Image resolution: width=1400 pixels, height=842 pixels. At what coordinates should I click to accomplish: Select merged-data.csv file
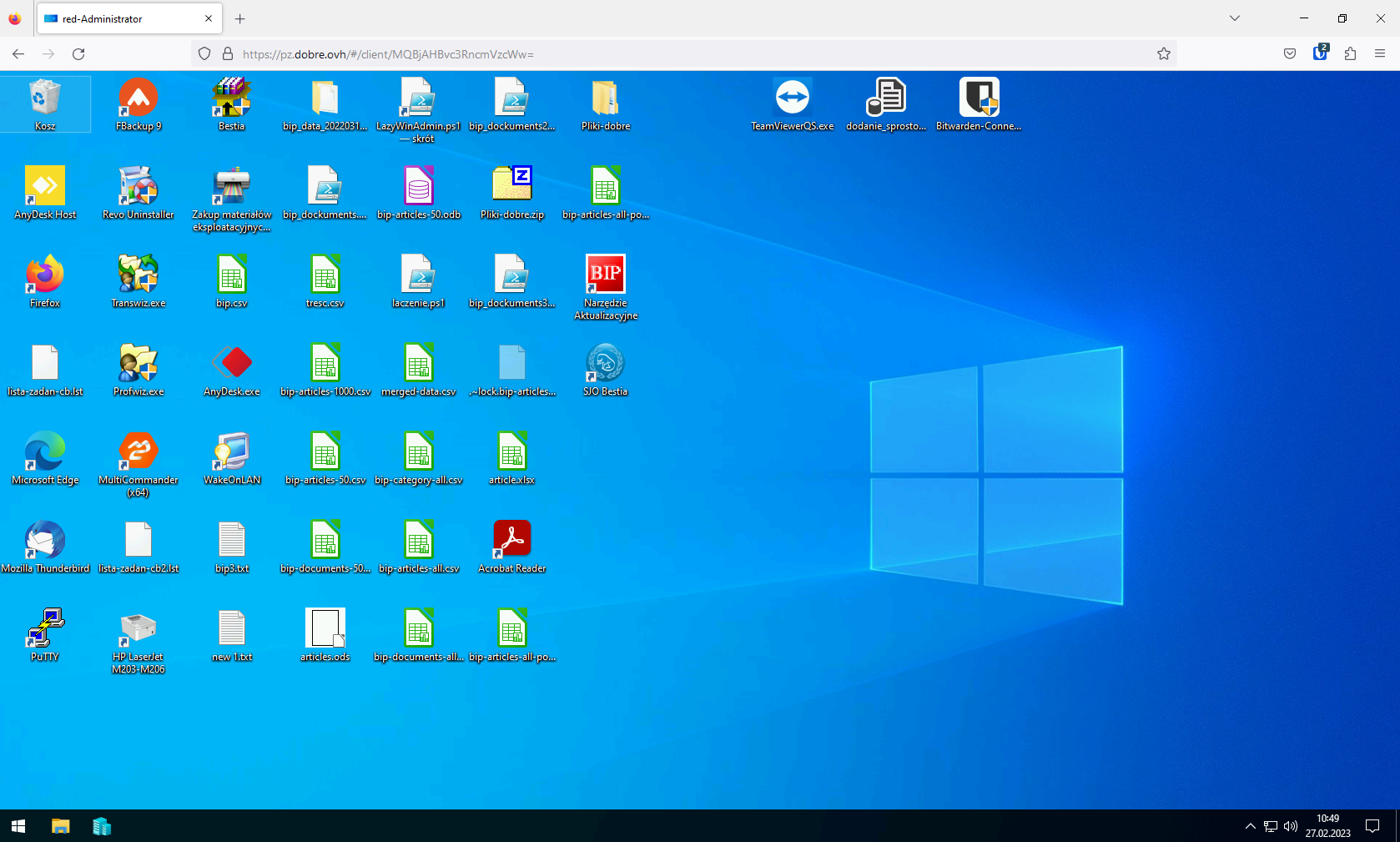tap(419, 370)
